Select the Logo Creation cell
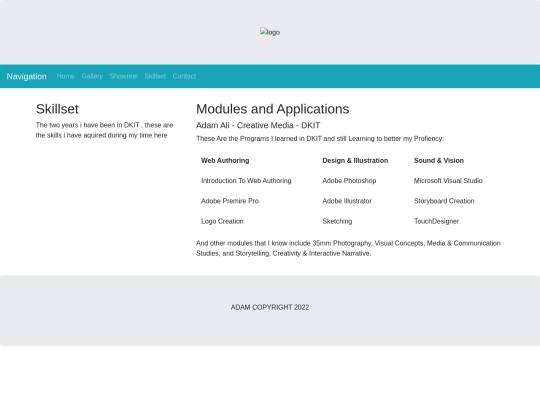This screenshot has height=405, width=540. (x=222, y=221)
